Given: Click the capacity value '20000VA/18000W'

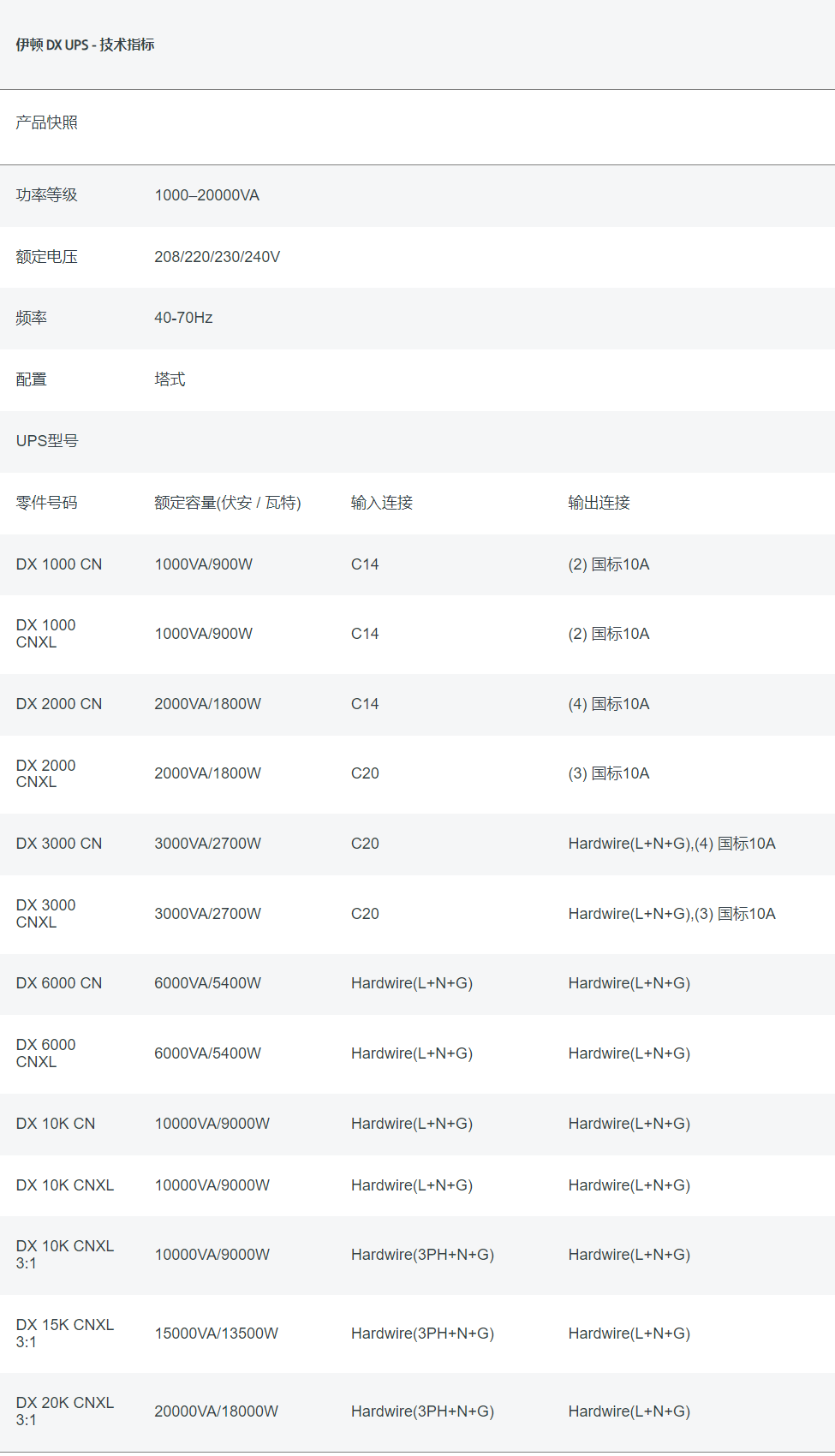Looking at the screenshot, I should [x=217, y=1411].
